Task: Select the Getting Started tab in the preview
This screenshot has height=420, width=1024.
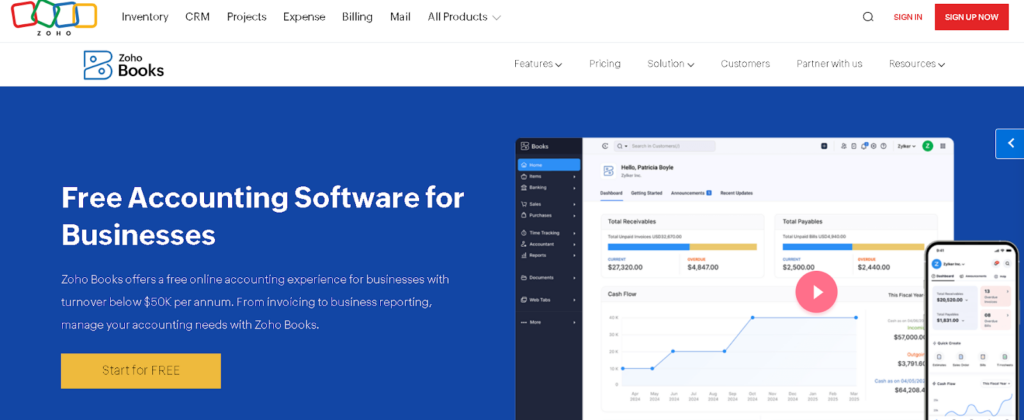Action: click(x=646, y=193)
